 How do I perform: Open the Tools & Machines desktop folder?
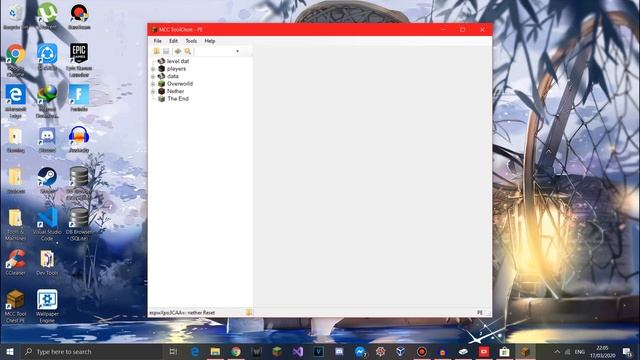pyautogui.click(x=16, y=224)
